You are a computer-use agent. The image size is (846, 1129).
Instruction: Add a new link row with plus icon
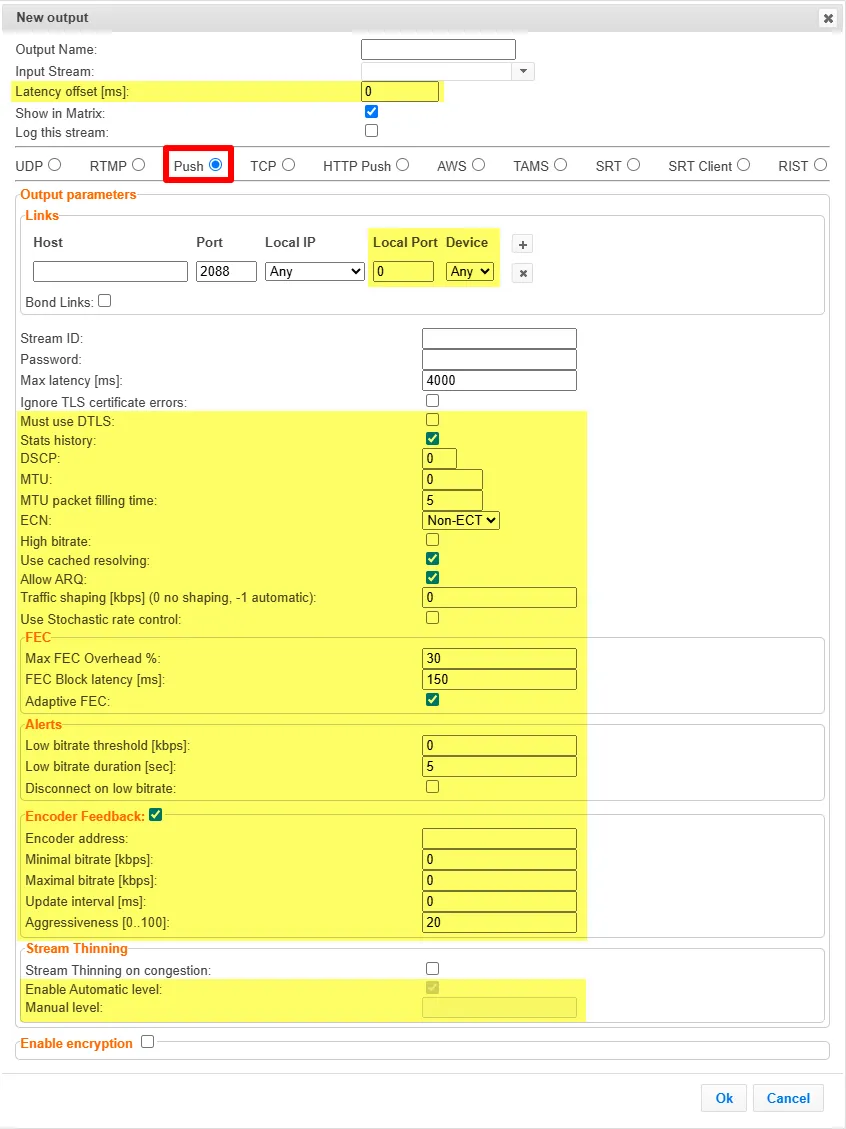click(523, 245)
